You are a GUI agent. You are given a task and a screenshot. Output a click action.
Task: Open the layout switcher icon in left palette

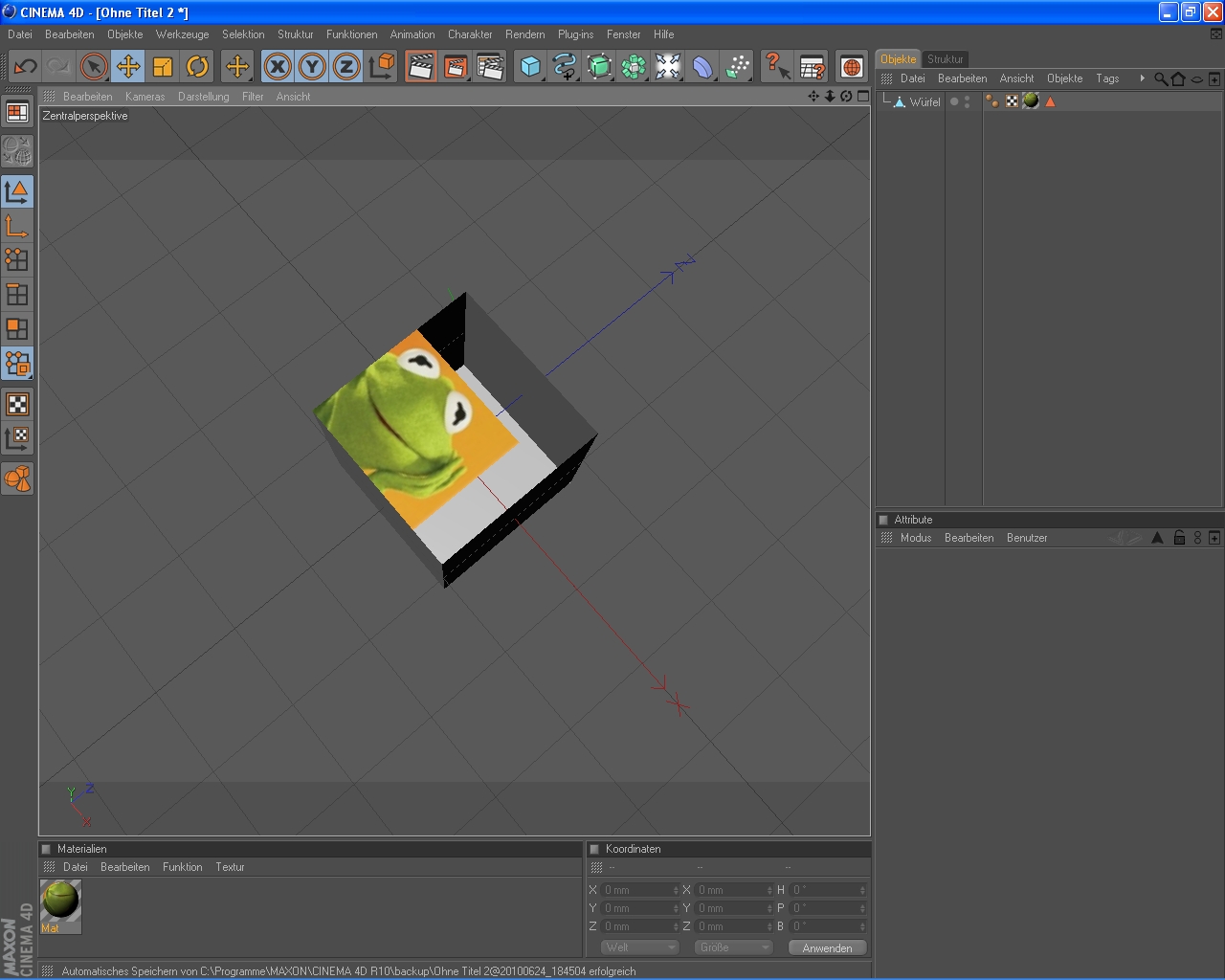[17, 112]
